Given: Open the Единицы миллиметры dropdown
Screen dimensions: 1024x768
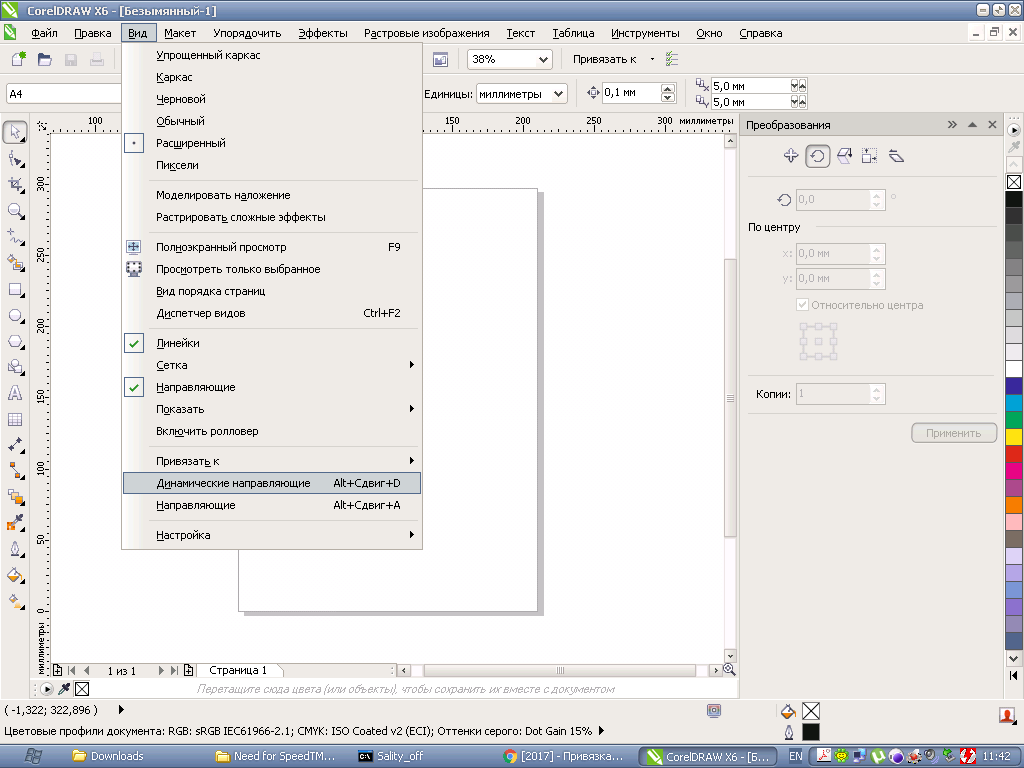Looking at the screenshot, I should click(x=558, y=94).
